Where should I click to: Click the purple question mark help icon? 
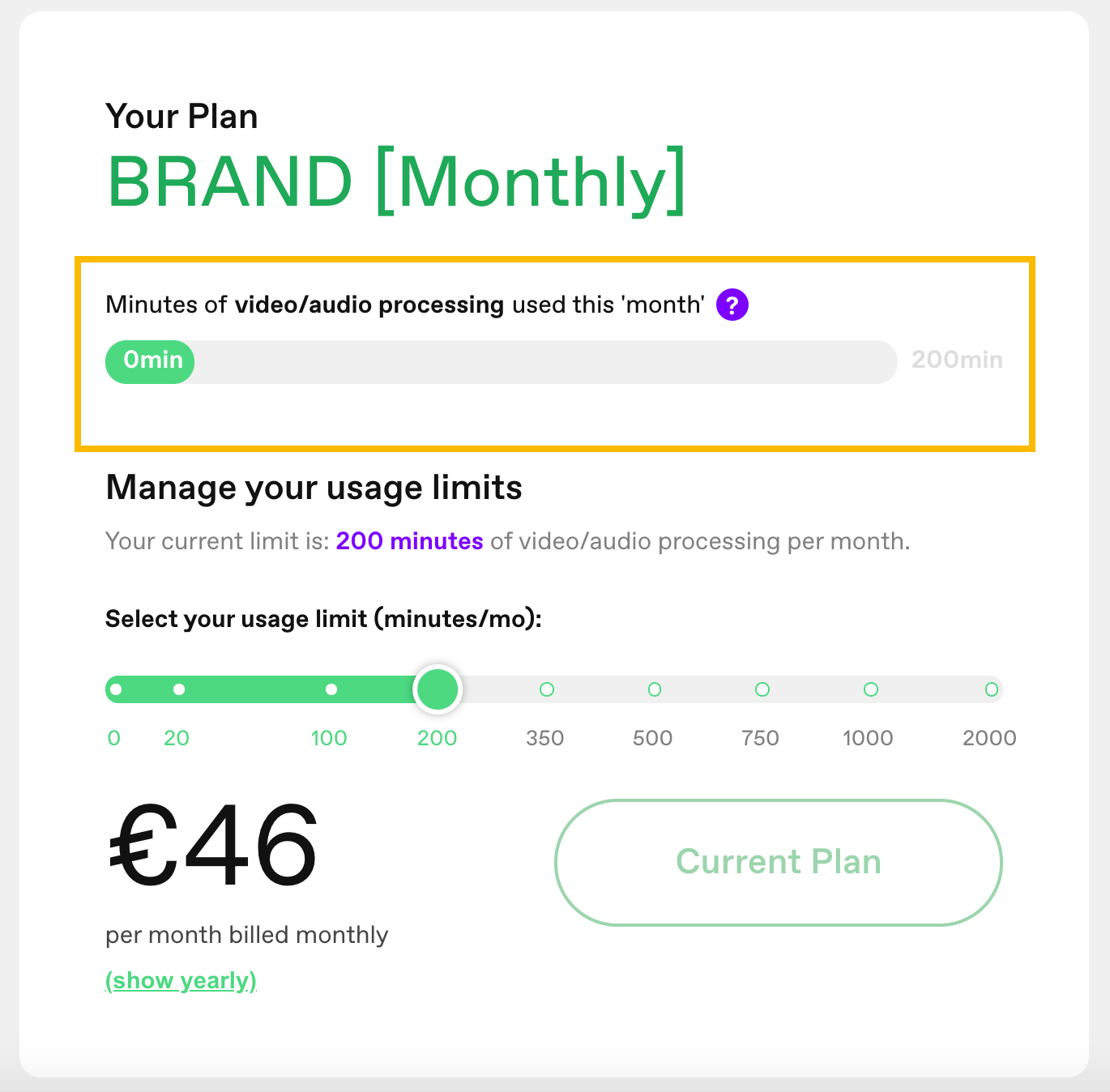point(732,305)
